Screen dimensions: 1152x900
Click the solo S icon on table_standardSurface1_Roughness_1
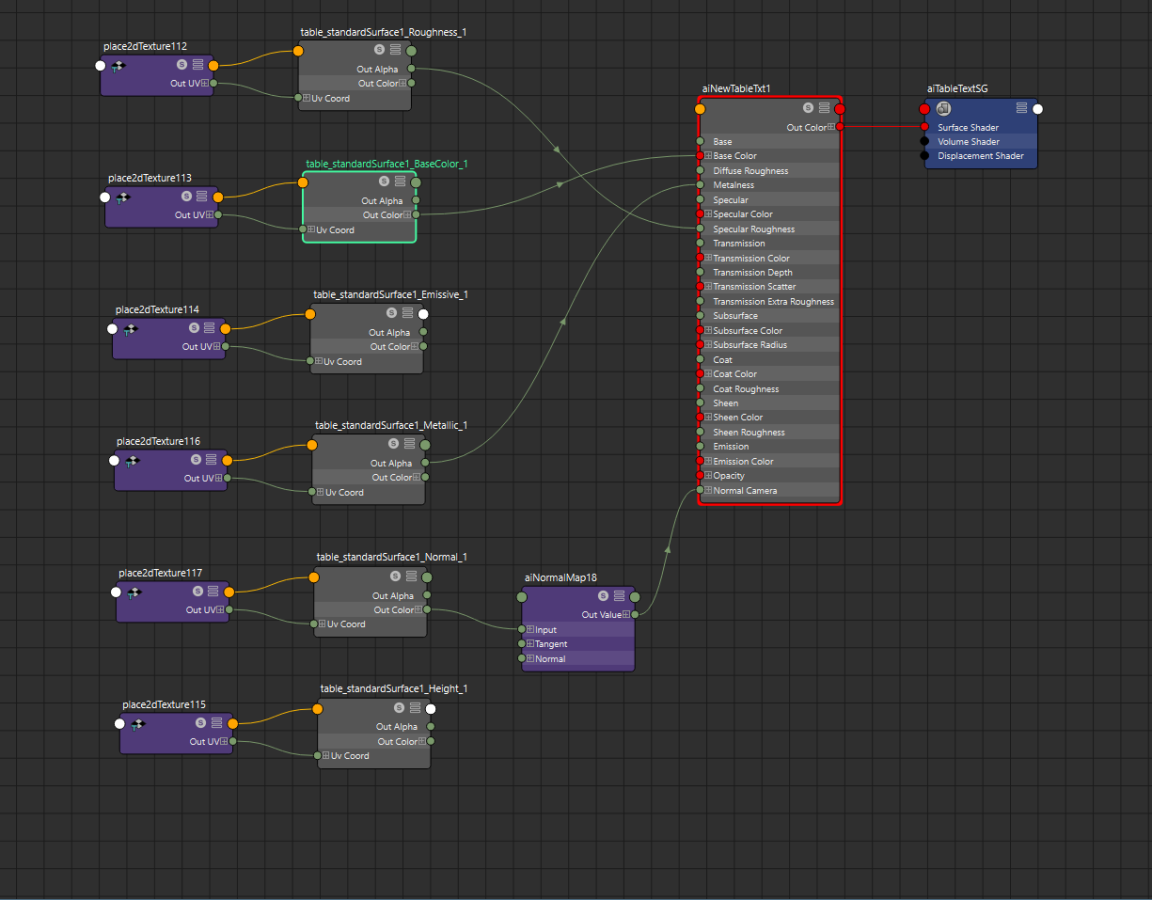click(x=379, y=49)
